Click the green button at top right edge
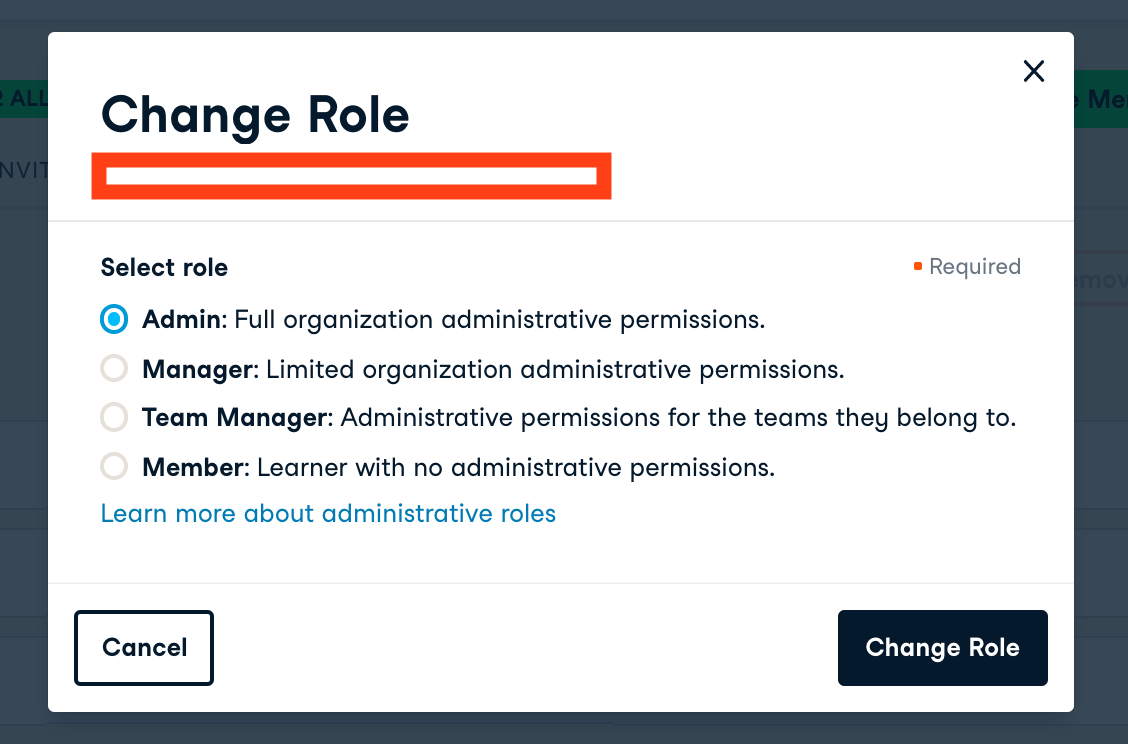Viewport: 1128px width, 744px height. [x=1100, y=99]
